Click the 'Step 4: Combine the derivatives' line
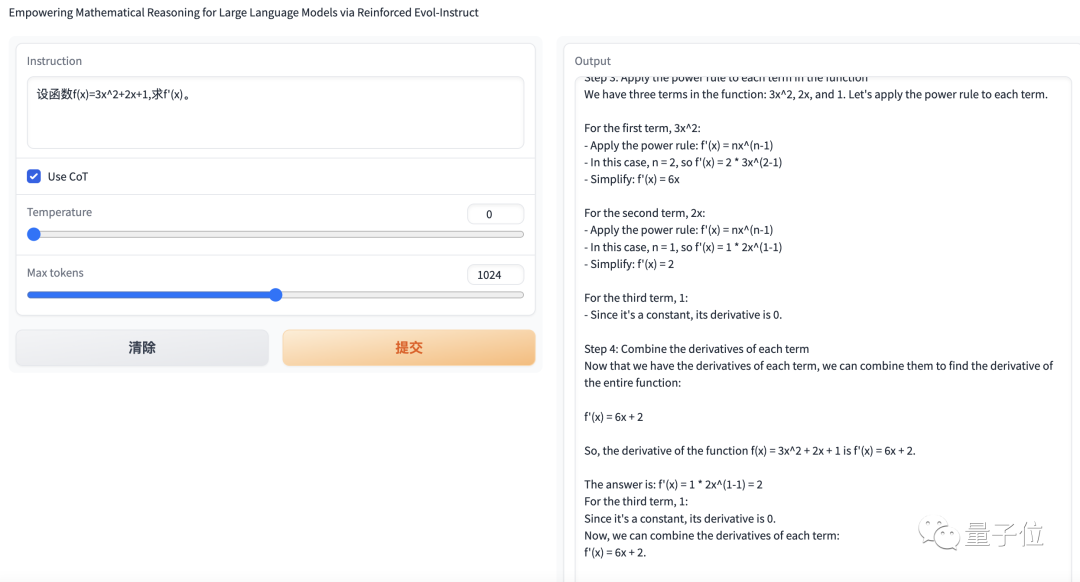This screenshot has height=582, width=1080. tap(696, 349)
